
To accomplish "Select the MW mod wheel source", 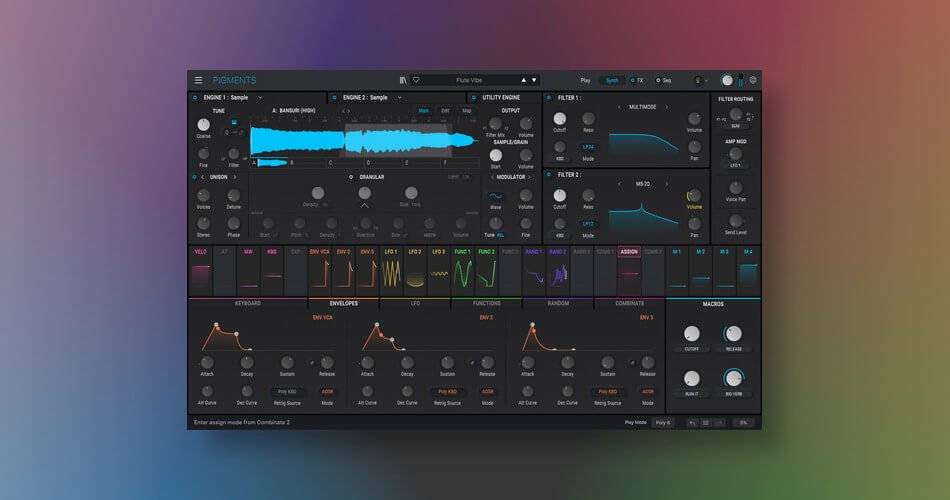I will [248, 271].
